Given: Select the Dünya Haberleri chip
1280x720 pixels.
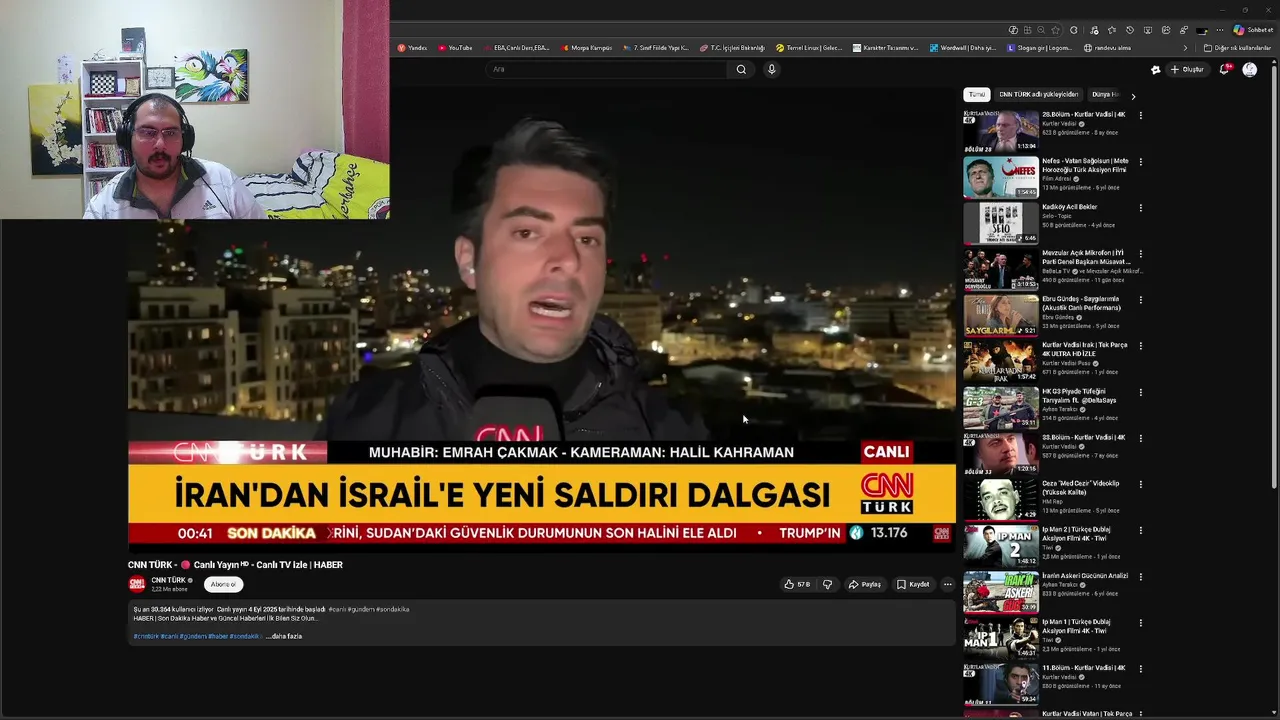Looking at the screenshot, I should tap(1105, 94).
